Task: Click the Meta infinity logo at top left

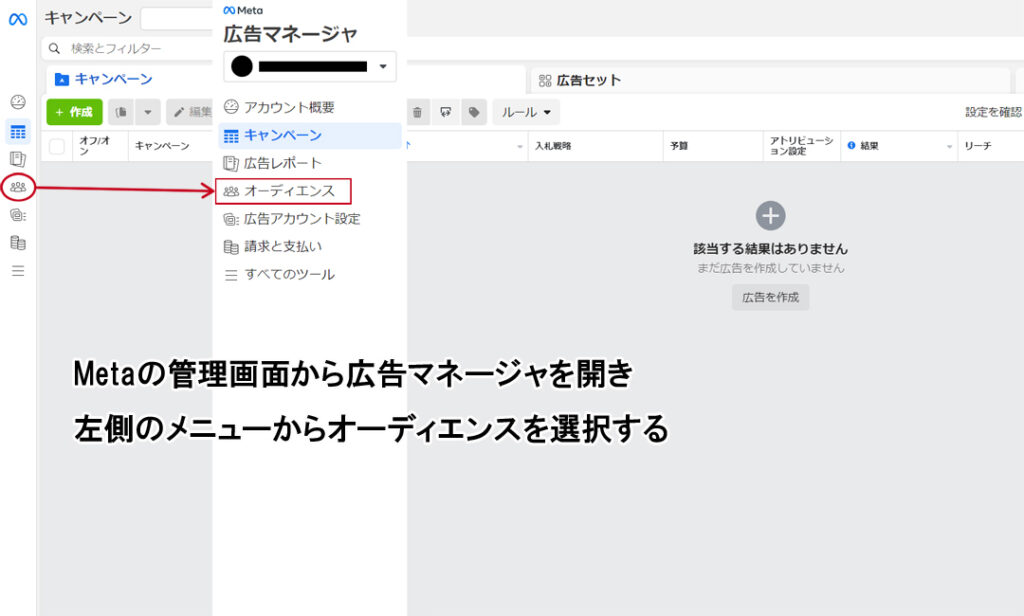Action: click(x=17, y=18)
